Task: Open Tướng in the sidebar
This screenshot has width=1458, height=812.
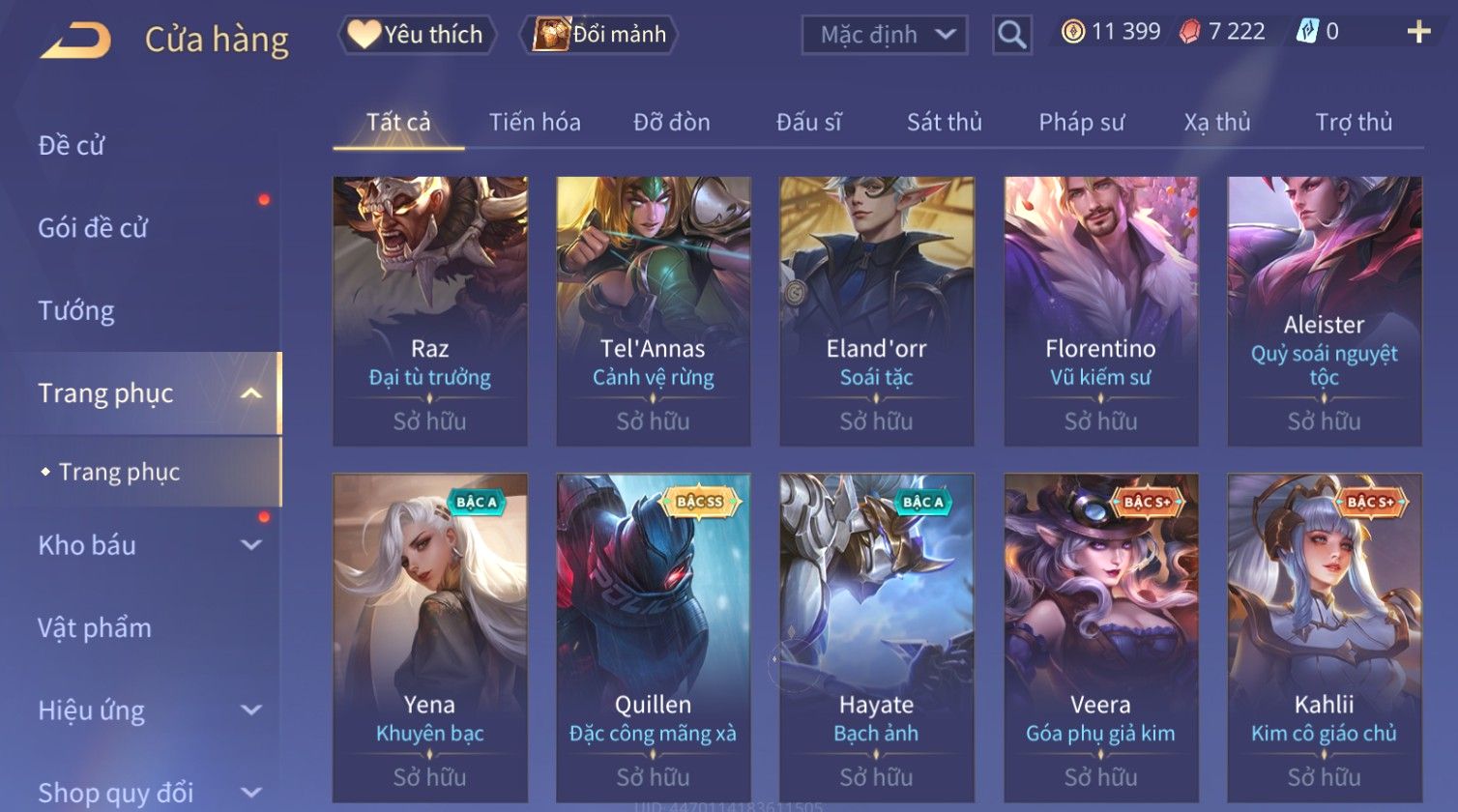Action: pos(76,310)
